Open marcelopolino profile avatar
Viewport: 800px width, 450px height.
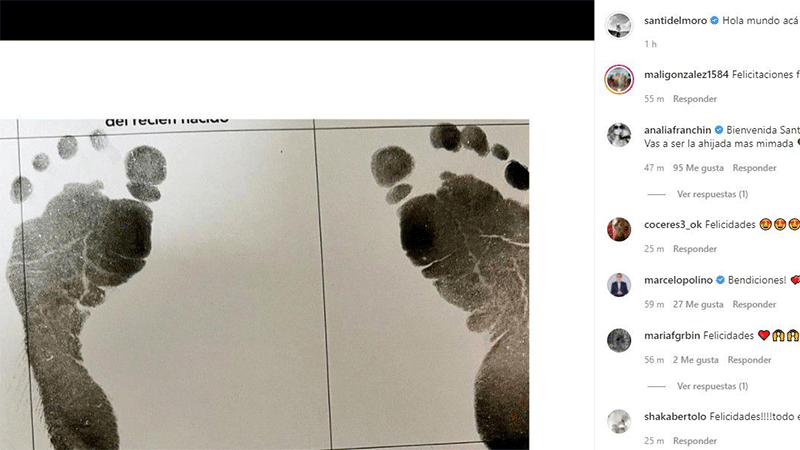pyautogui.click(x=619, y=285)
